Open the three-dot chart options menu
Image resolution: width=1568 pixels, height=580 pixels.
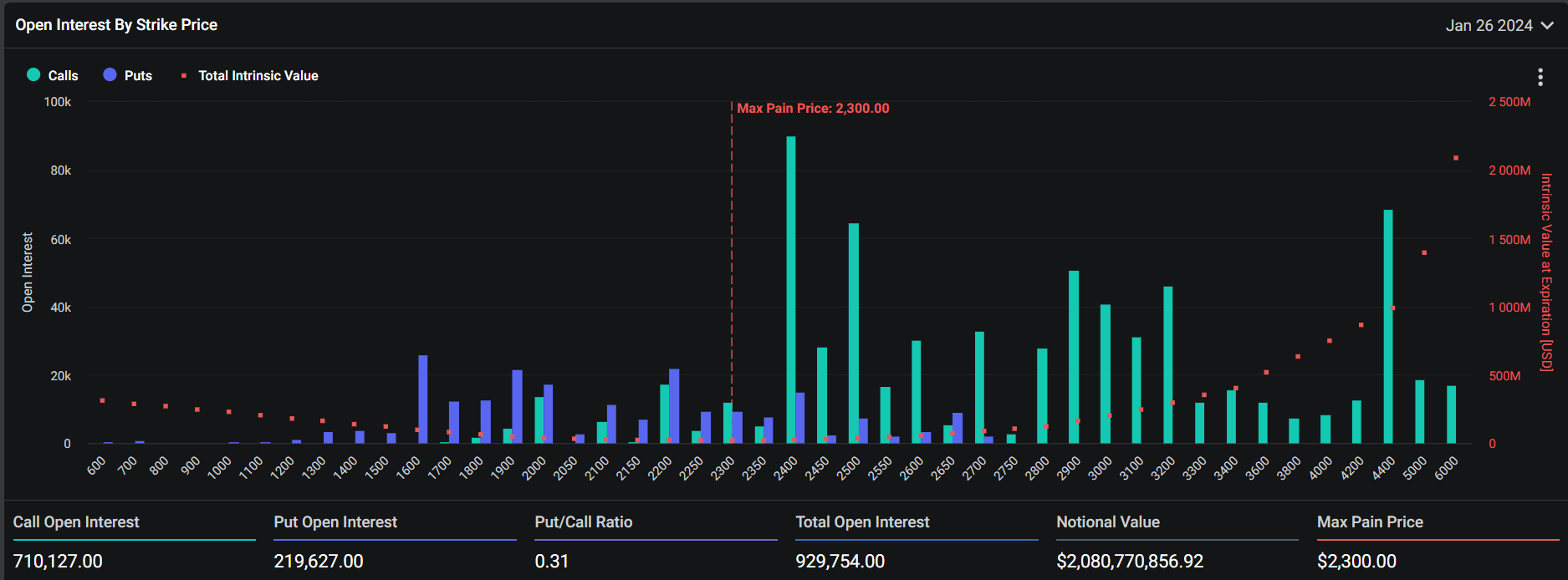1540,77
